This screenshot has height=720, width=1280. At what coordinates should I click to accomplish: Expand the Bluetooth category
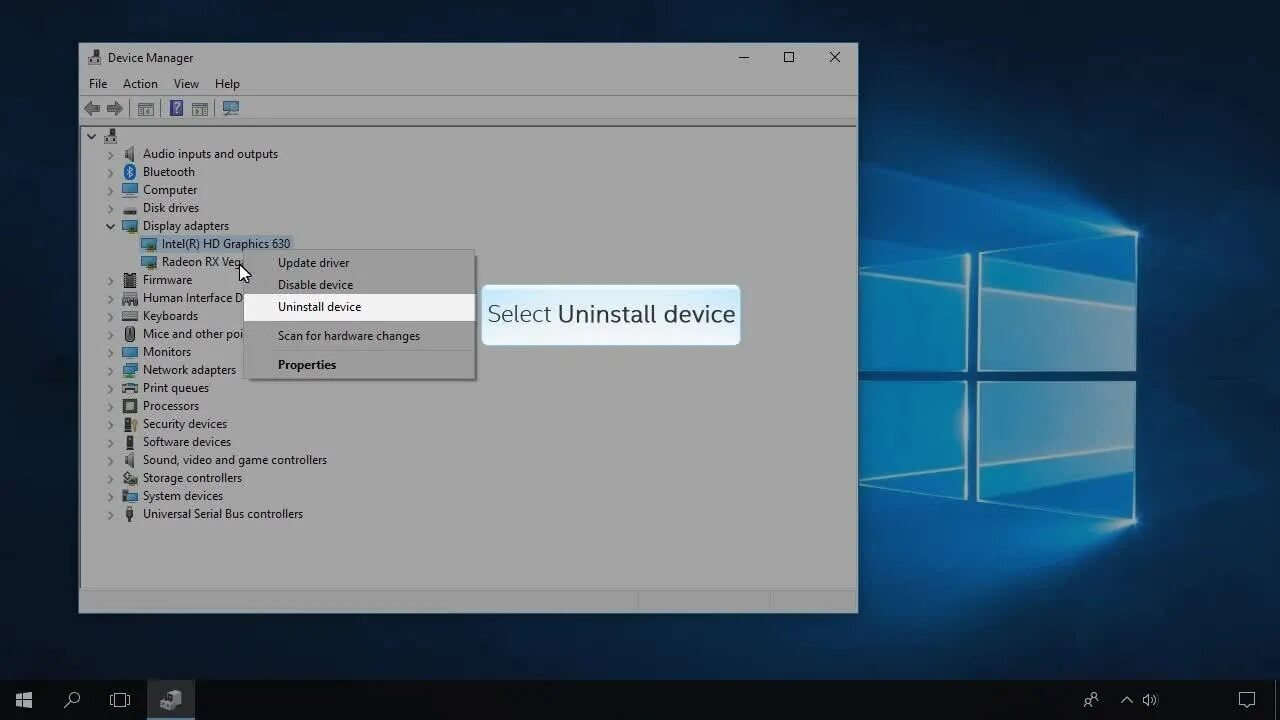pos(111,172)
